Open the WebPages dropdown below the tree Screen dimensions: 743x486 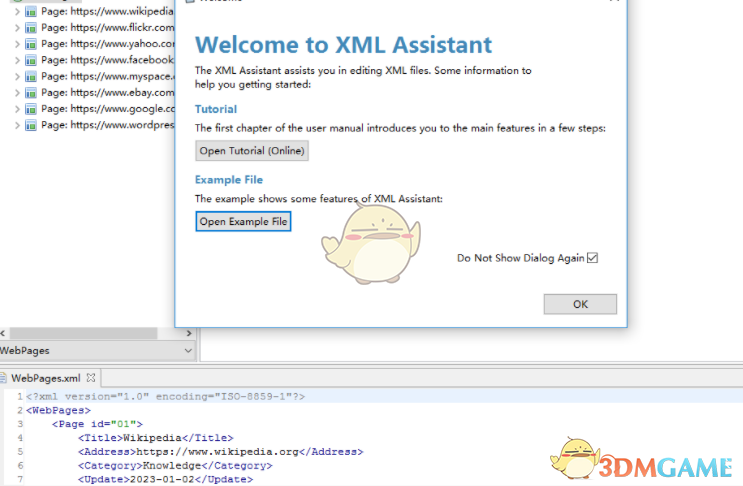(x=97, y=351)
